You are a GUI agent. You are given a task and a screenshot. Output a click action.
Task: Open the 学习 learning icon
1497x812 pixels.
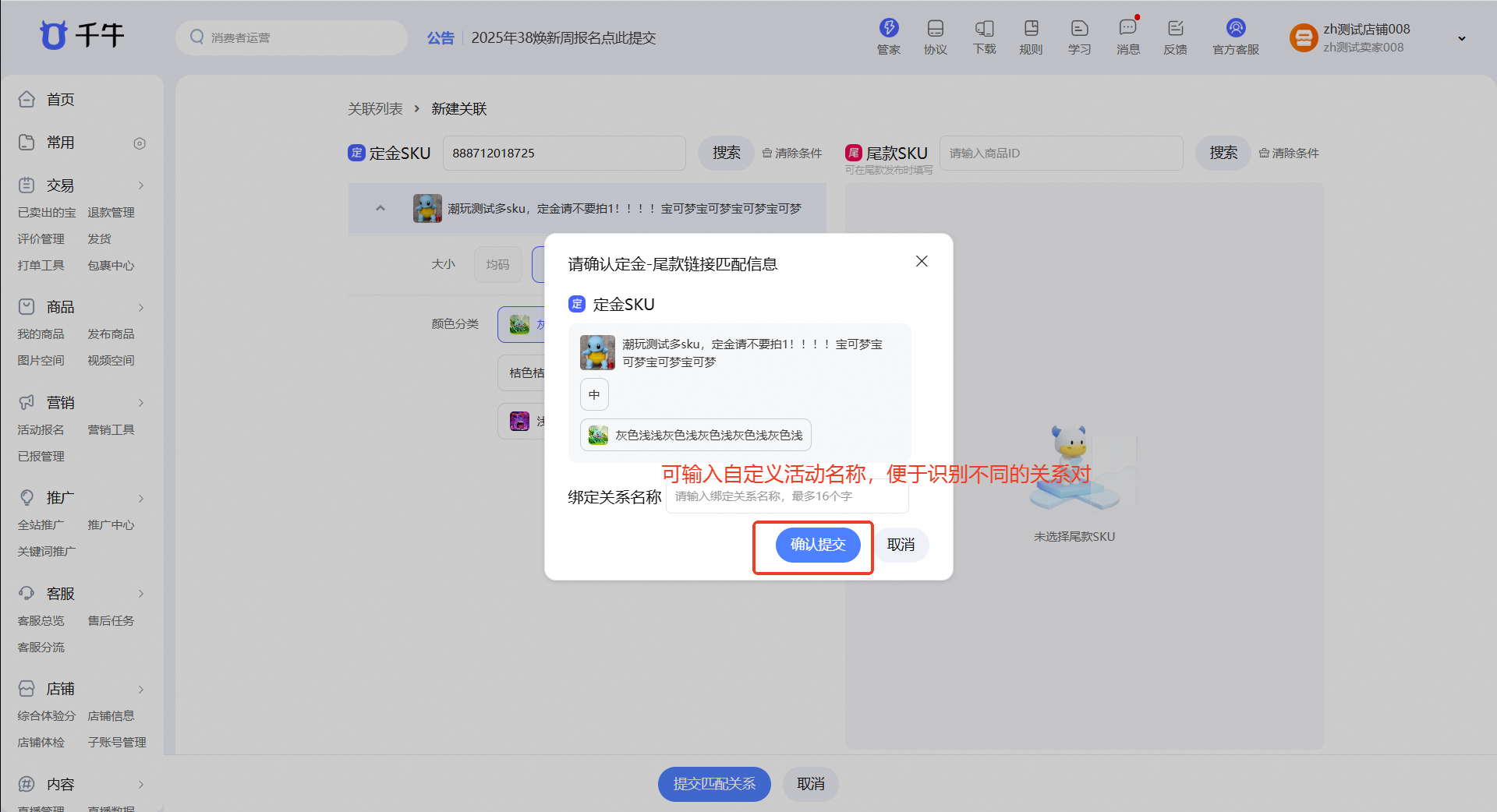(x=1079, y=29)
